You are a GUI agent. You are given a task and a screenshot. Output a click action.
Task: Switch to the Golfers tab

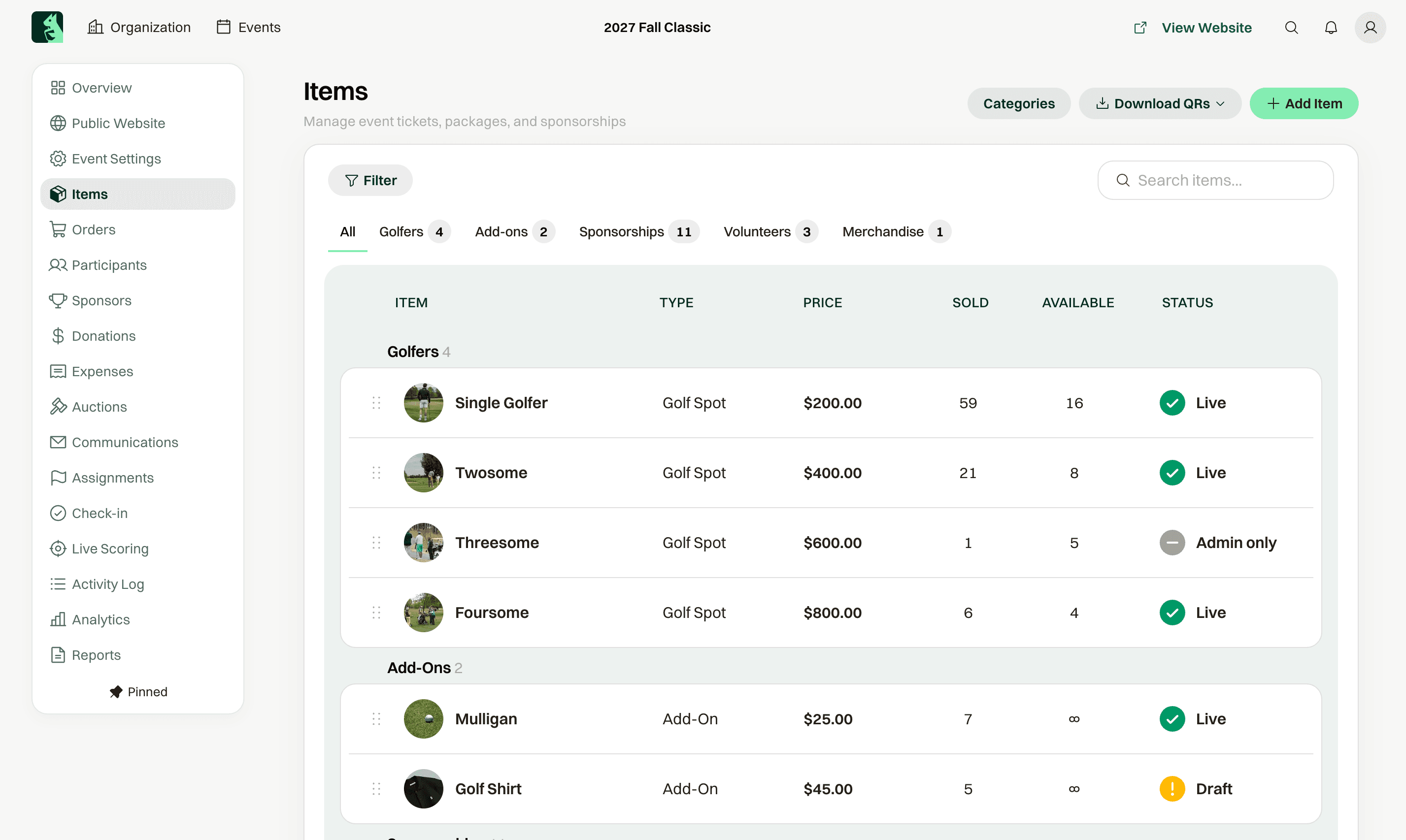(414, 231)
